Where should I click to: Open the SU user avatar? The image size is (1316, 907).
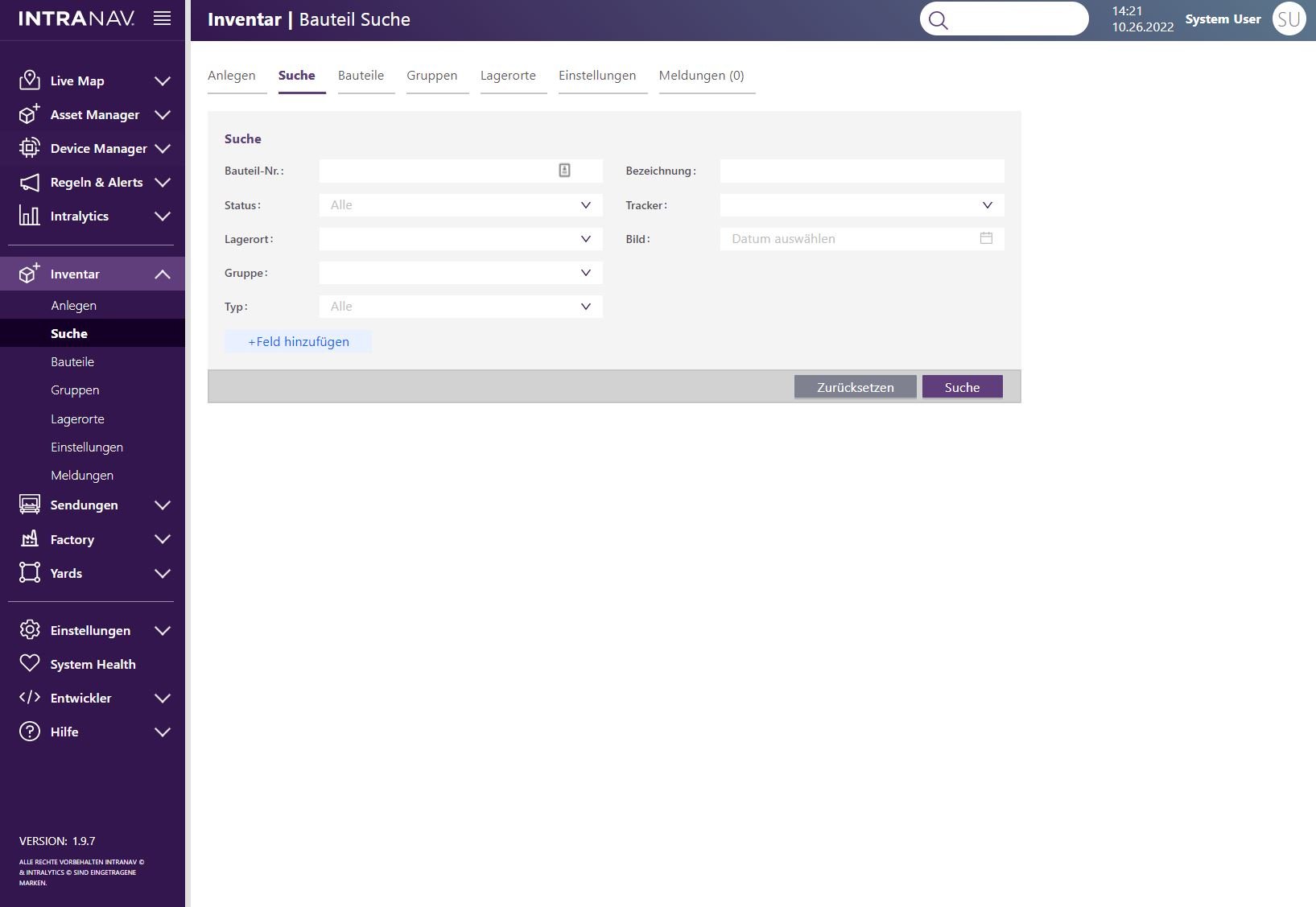tap(1289, 19)
